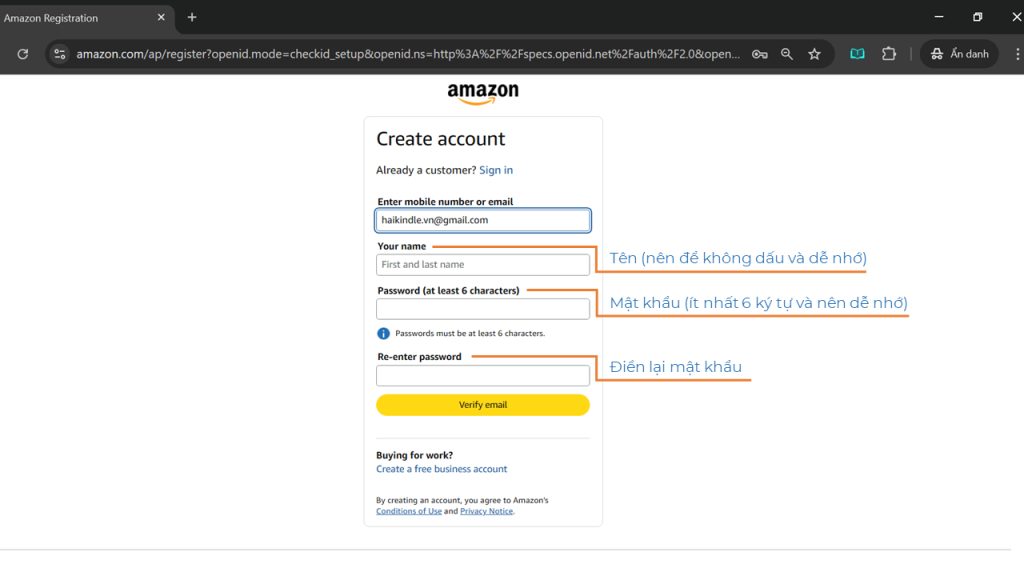Viewport: 1024px width, 576px height.
Task: Click the zoom magnifier icon in address bar
Action: pyautogui.click(x=787, y=54)
